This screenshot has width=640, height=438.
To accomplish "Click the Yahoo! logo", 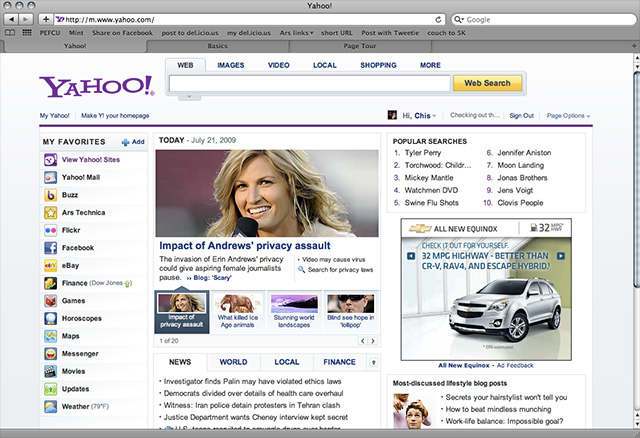I will pos(97,86).
